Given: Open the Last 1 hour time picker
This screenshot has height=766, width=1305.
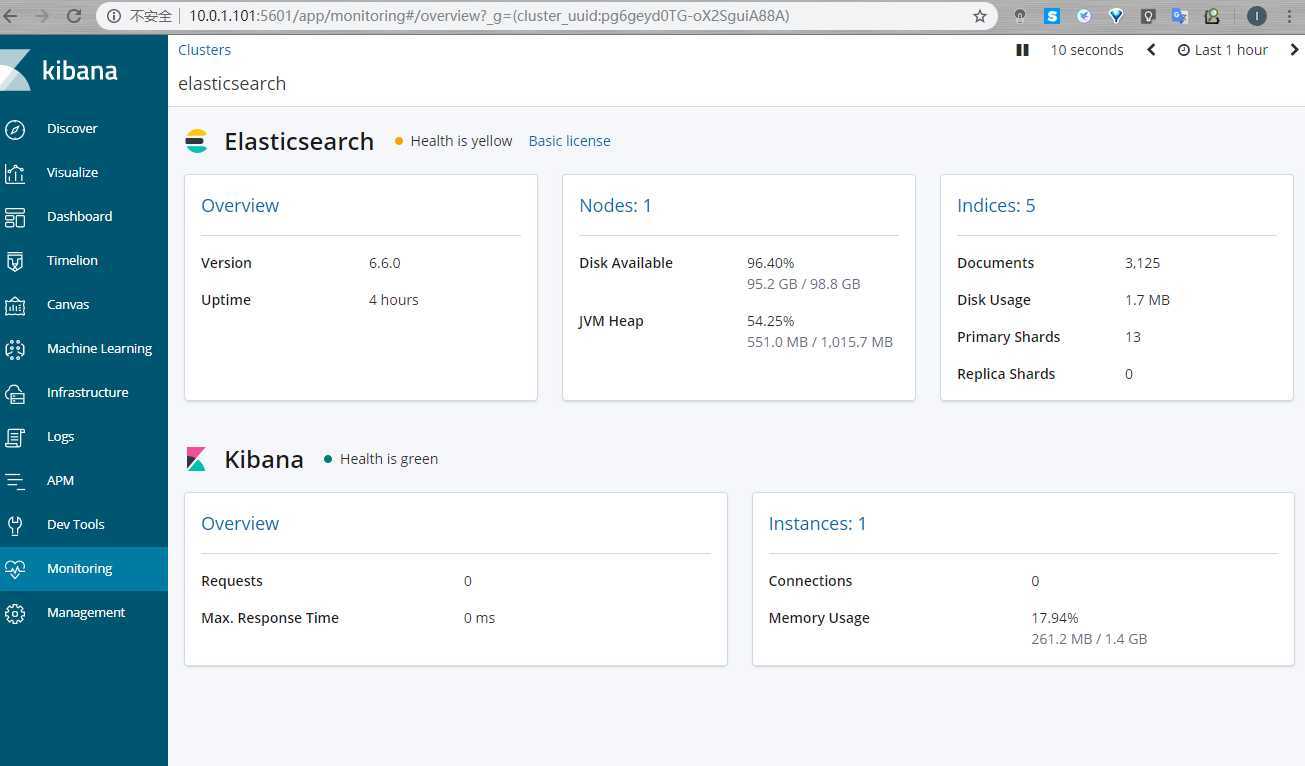Looking at the screenshot, I should [x=1222, y=50].
